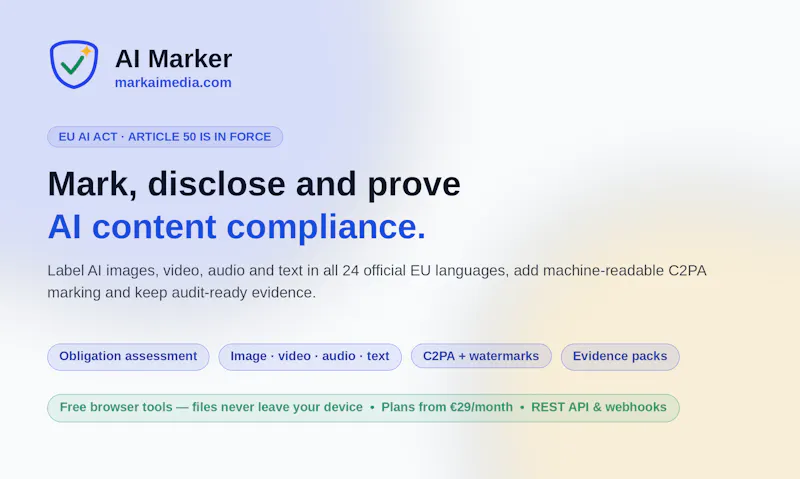Click the word C2PA in the description

(x=687, y=270)
